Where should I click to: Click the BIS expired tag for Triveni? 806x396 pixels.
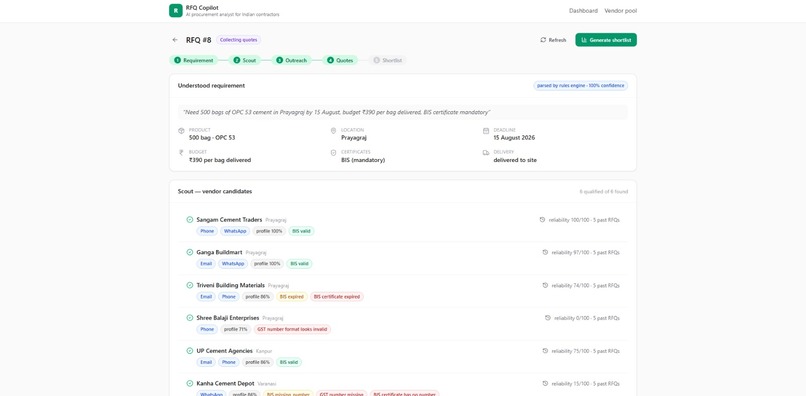(x=291, y=297)
